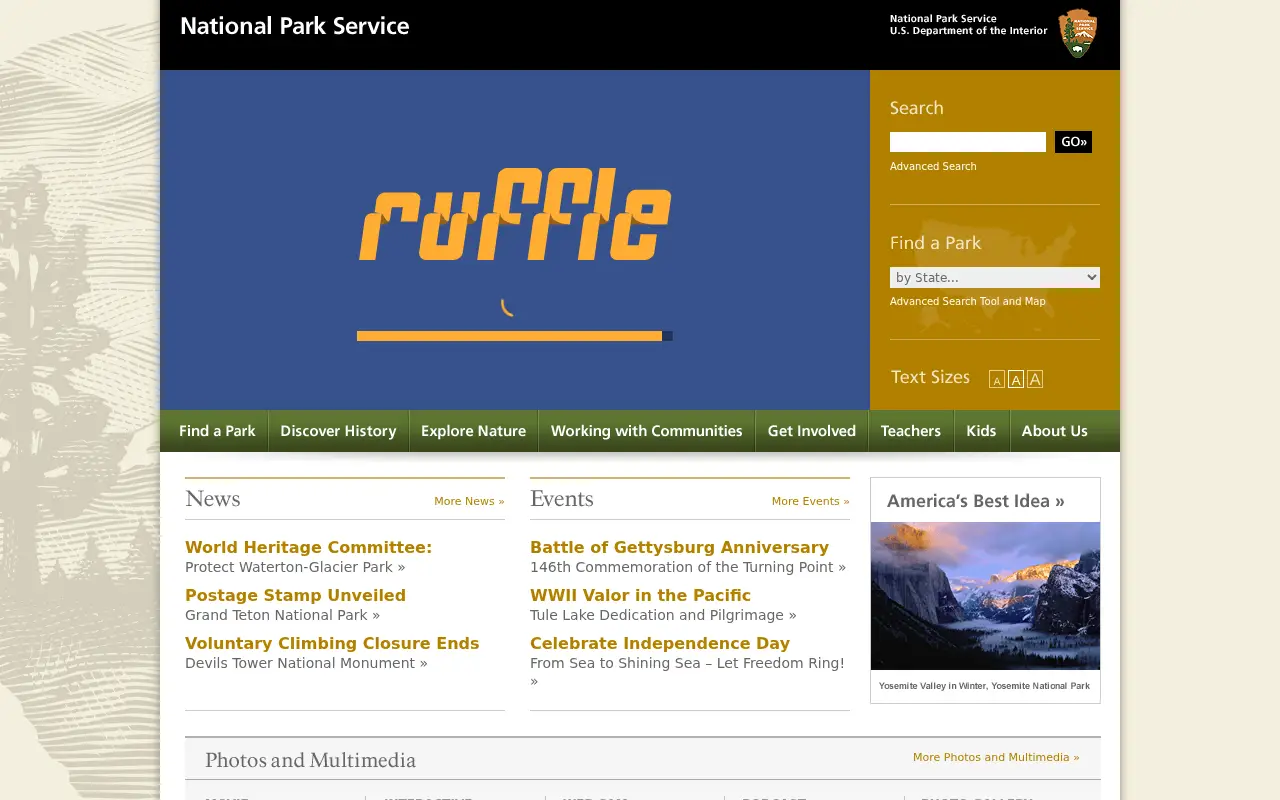Image resolution: width=1280 pixels, height=800 pixels.
Task: Select the largest text size A
Action: [1035, 379]
